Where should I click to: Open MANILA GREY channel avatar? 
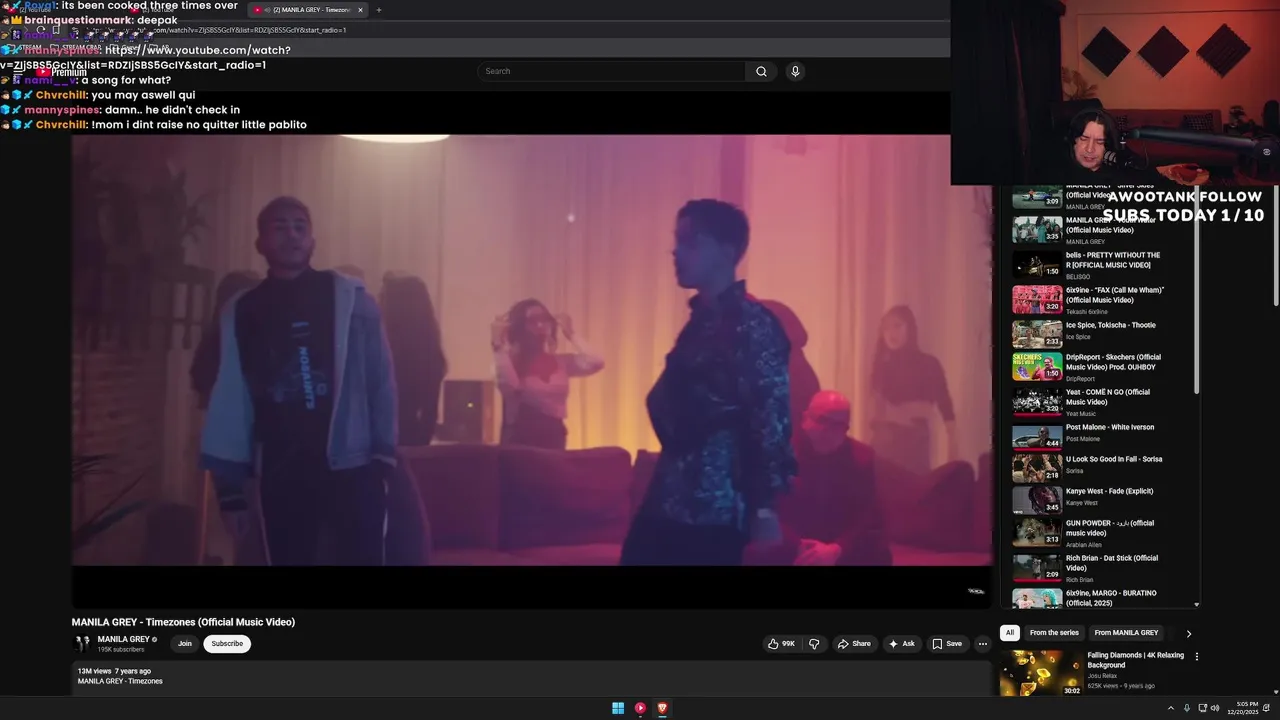click(x=82, y=644)
